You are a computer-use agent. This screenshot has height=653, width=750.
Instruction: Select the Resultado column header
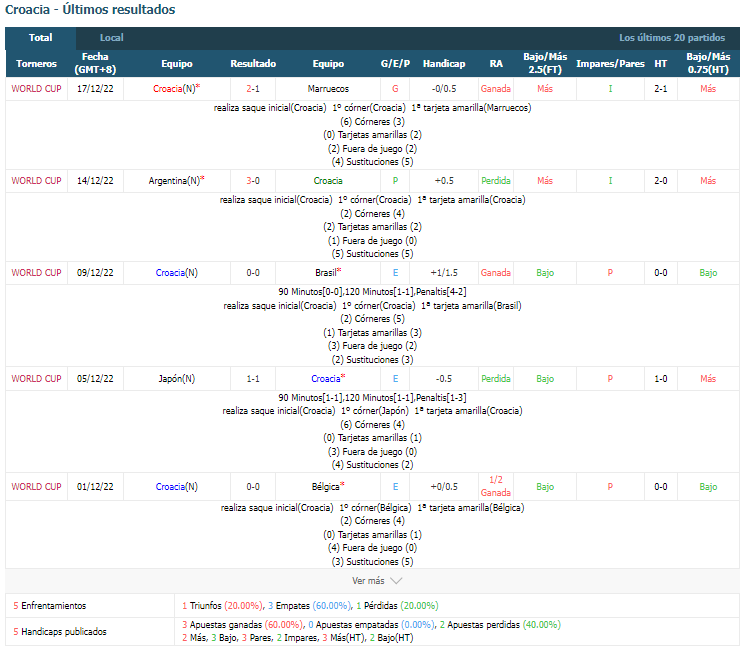pyautogui.click(x=253, y=64)
